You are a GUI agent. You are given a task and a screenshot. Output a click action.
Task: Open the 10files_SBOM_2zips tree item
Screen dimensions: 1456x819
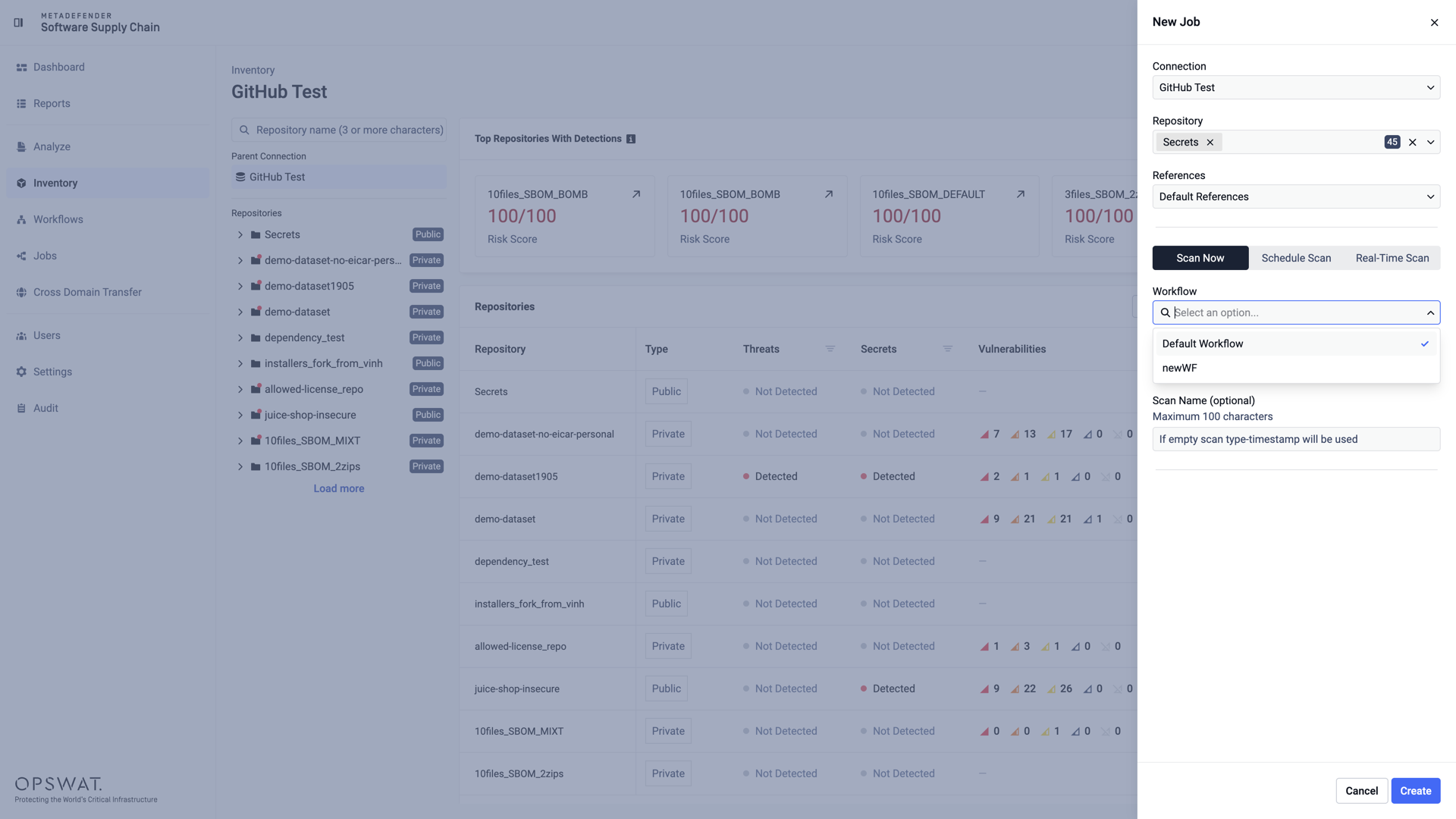[339, 467]
